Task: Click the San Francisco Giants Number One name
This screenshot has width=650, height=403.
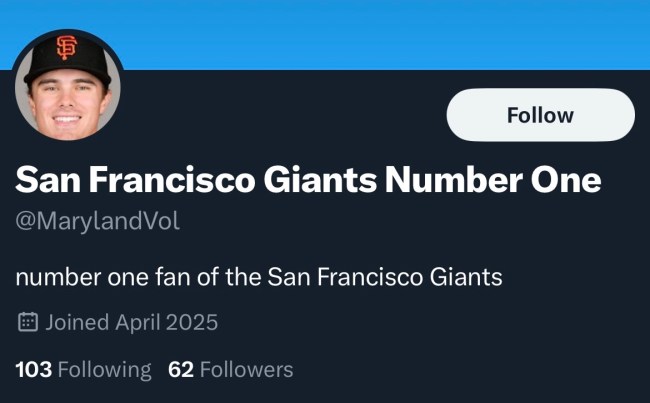Action: tap(308, 180)
